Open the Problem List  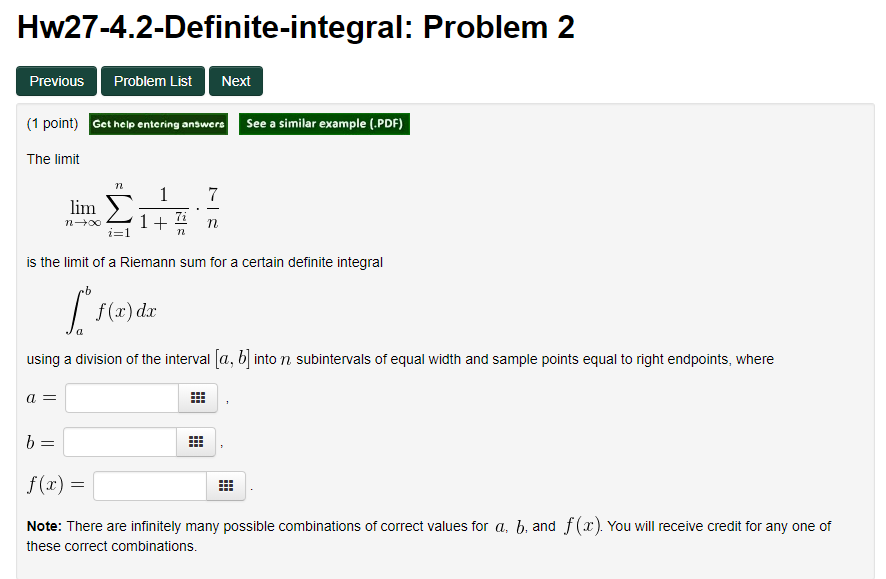click(152, 81)
